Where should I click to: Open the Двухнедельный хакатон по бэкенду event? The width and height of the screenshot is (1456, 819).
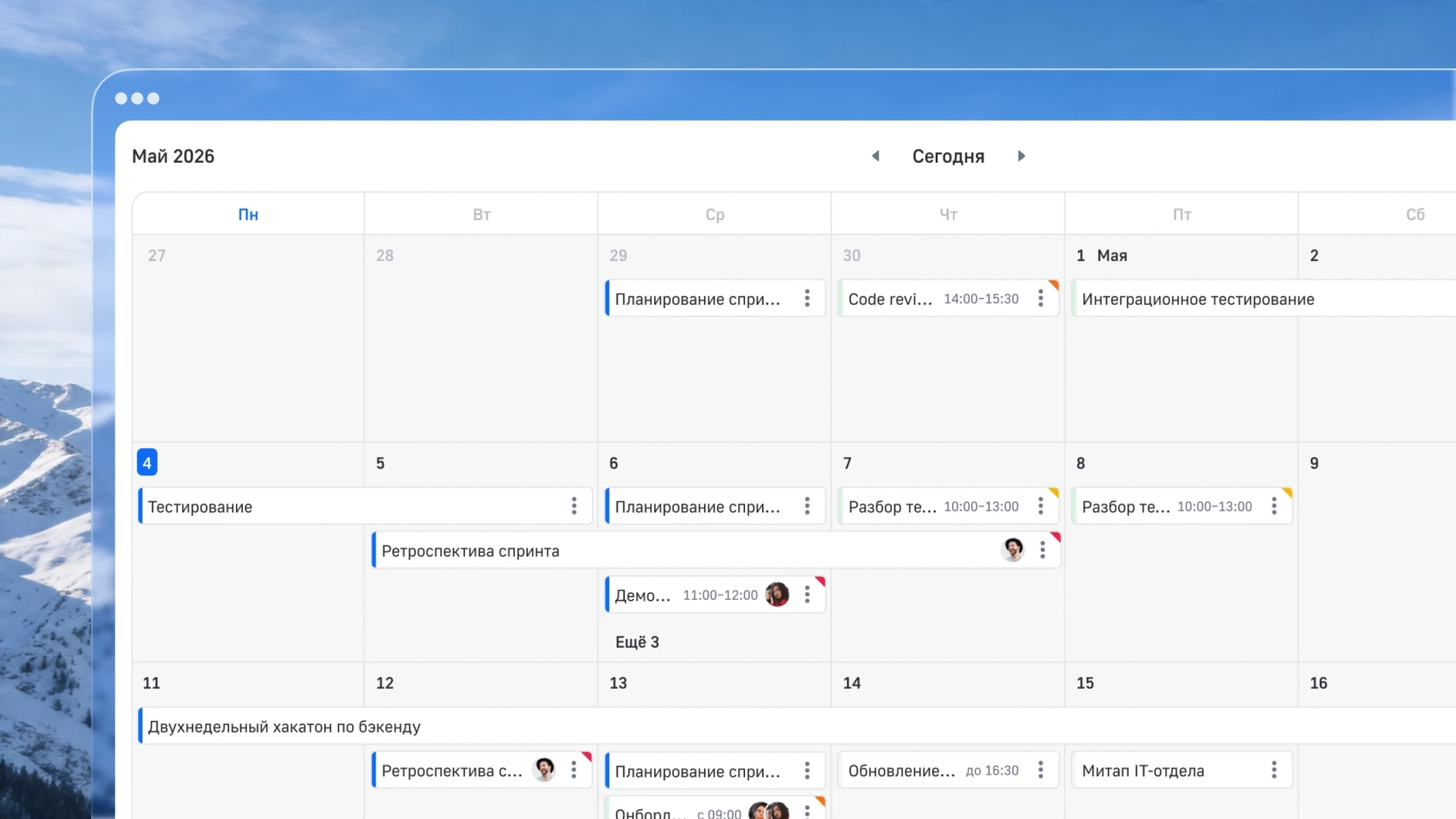(x=797, y=726)
